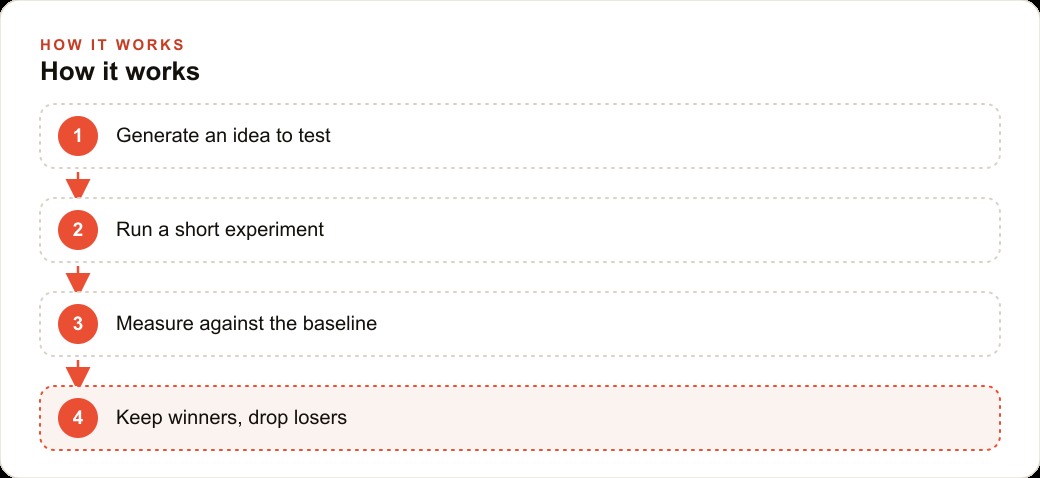Click the arrow pointing to step 4
Screen dimensions: 1040x478
click(x=78, y=373)
